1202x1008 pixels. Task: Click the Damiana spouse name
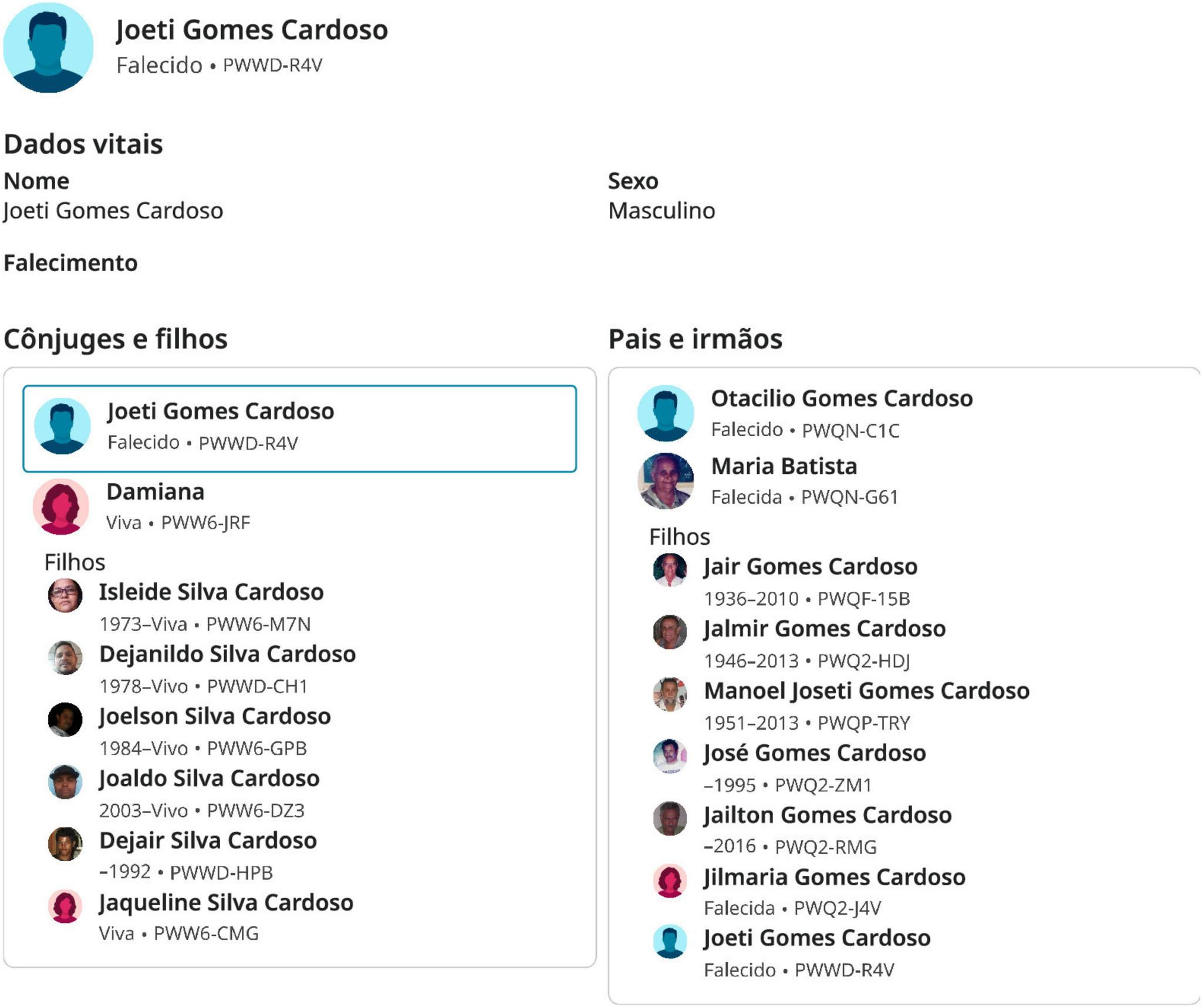point(156,492)
